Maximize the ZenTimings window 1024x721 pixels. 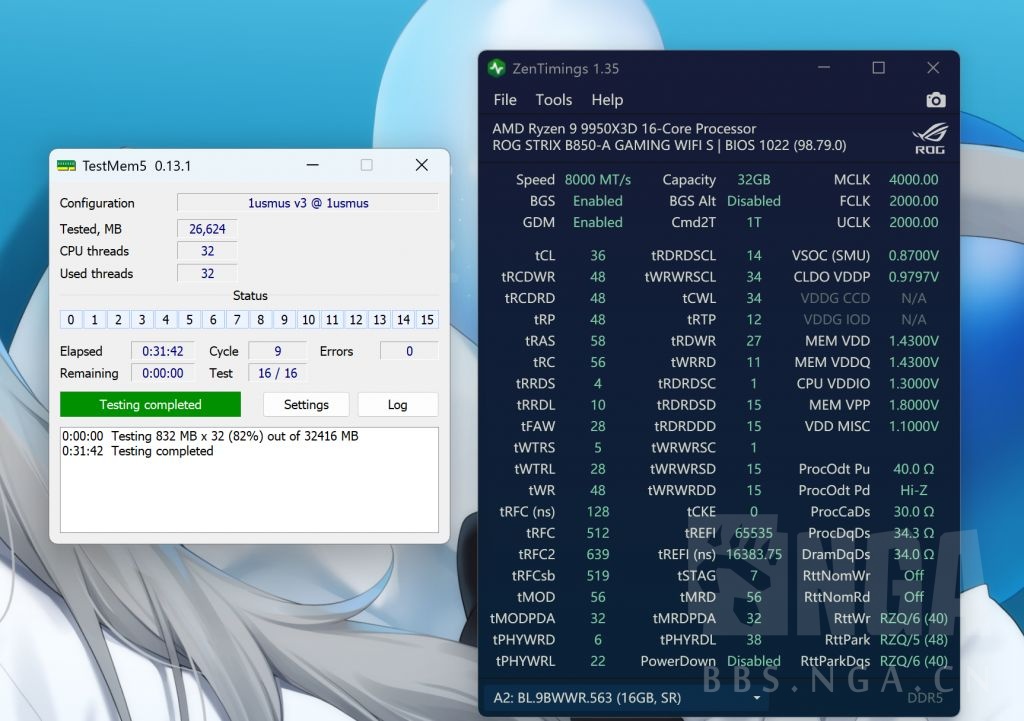878,68
